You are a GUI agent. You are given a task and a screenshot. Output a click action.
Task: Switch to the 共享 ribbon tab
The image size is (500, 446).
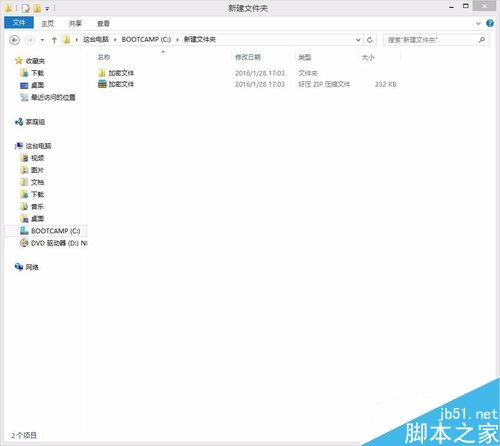pos(75,23)
